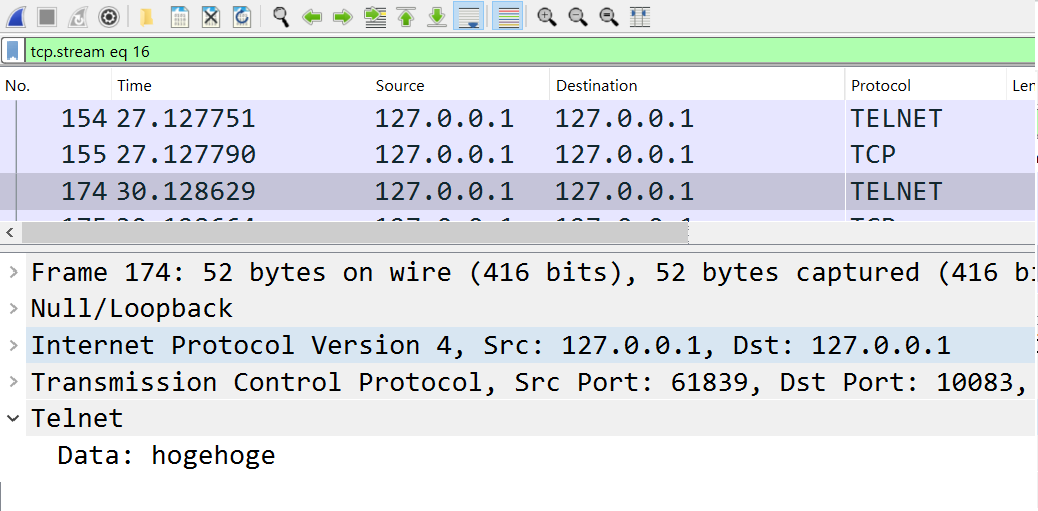Select packet number 154 TELNET row
This screenshot has height=511, width=1038.
[519, 118]
